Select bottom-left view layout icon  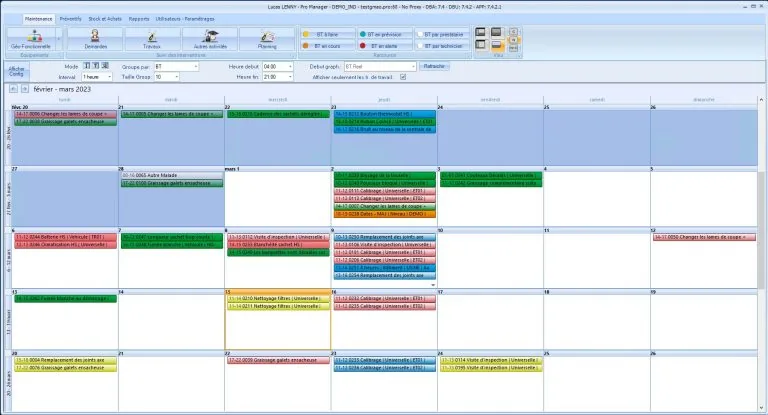pos(480,45)
